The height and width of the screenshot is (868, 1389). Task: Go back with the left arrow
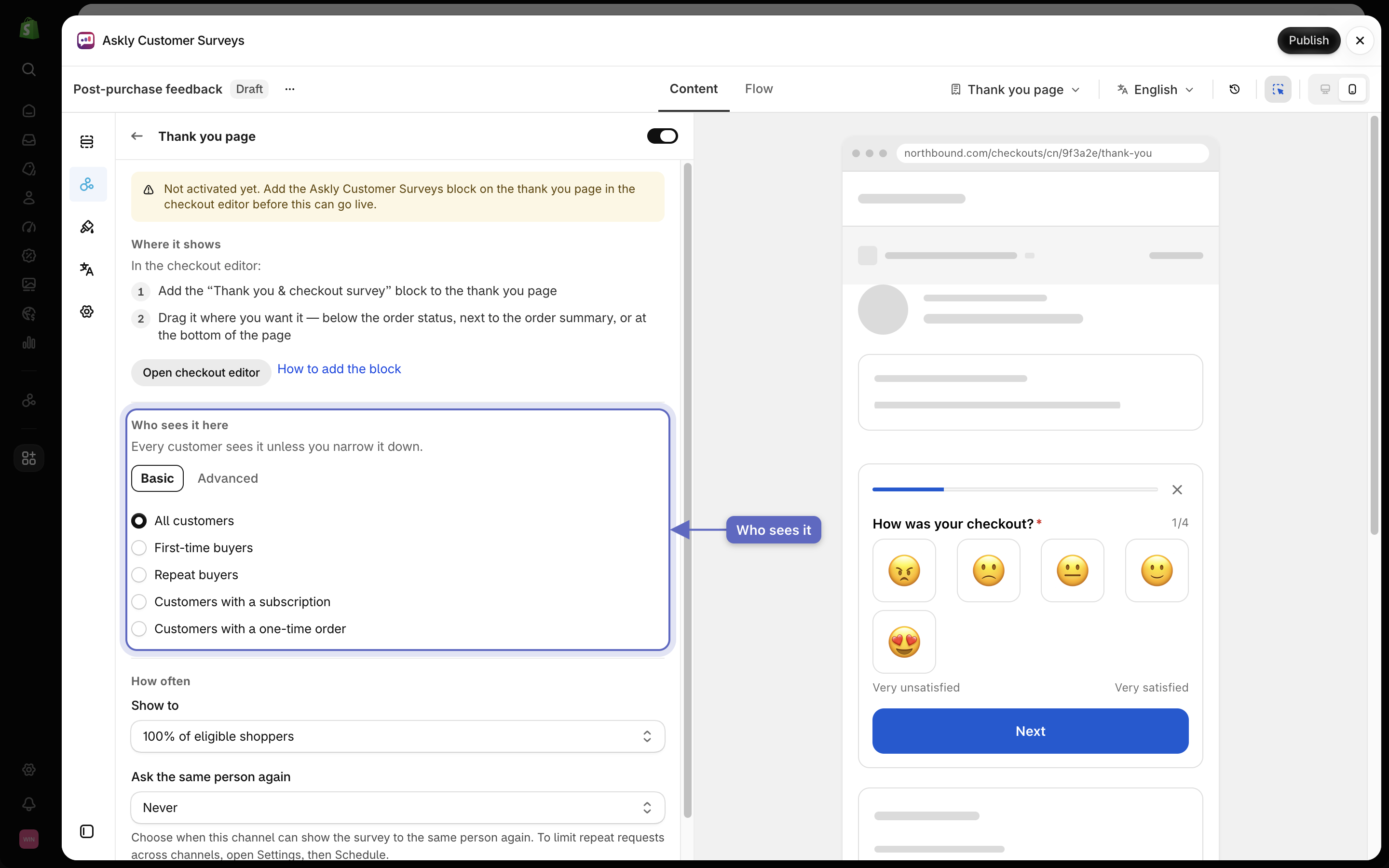point(136,136)
